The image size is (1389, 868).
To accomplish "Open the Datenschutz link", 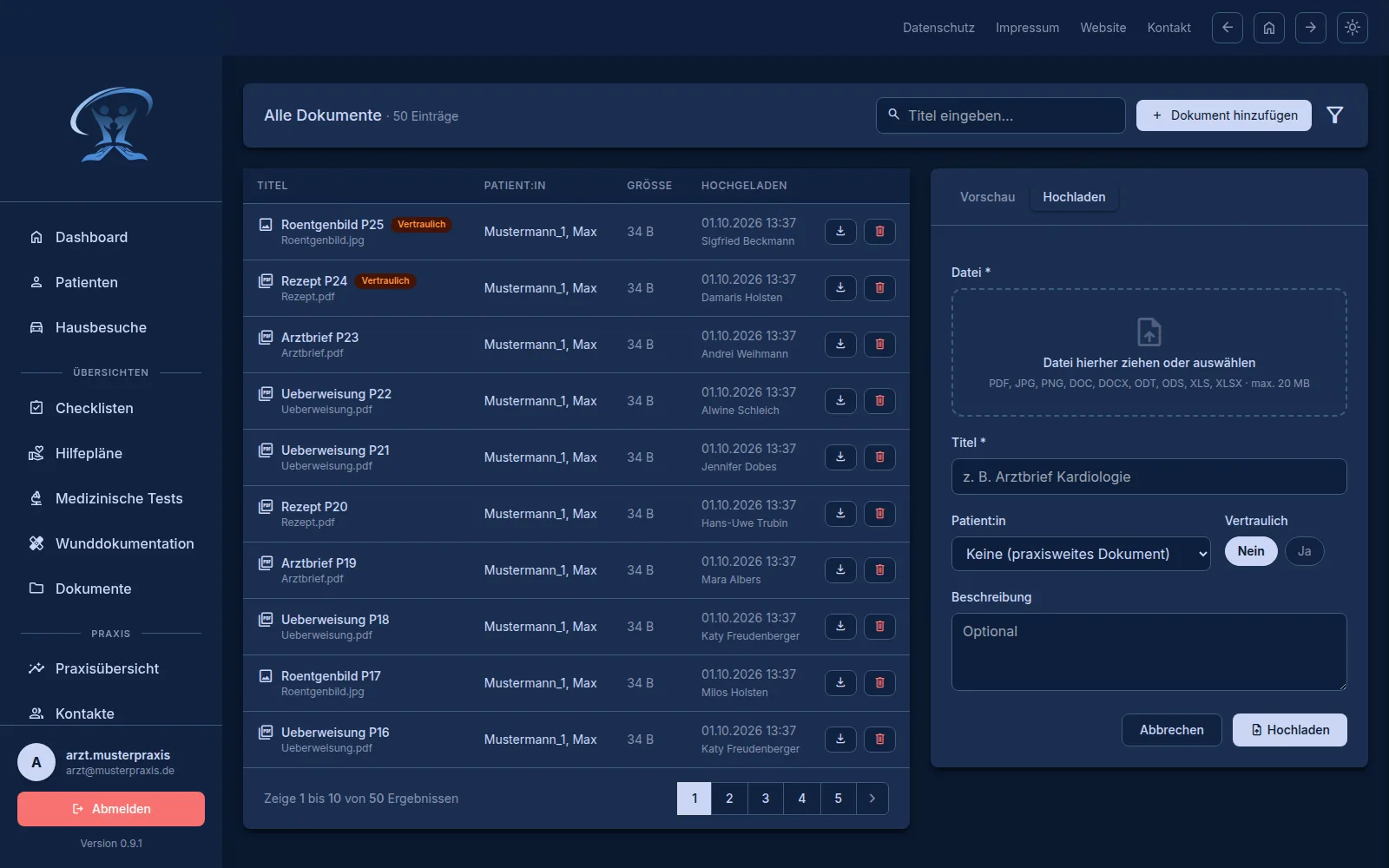I will pyautogui.click(x=938, y=28).
